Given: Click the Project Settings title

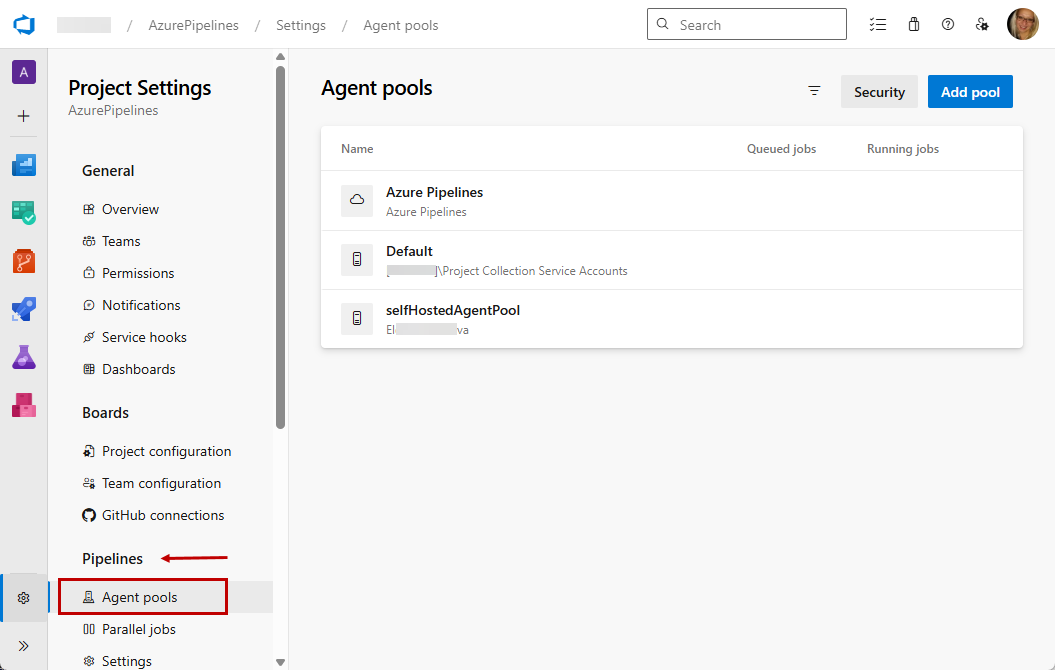Looking at the screenshot, I should point(140,88).
